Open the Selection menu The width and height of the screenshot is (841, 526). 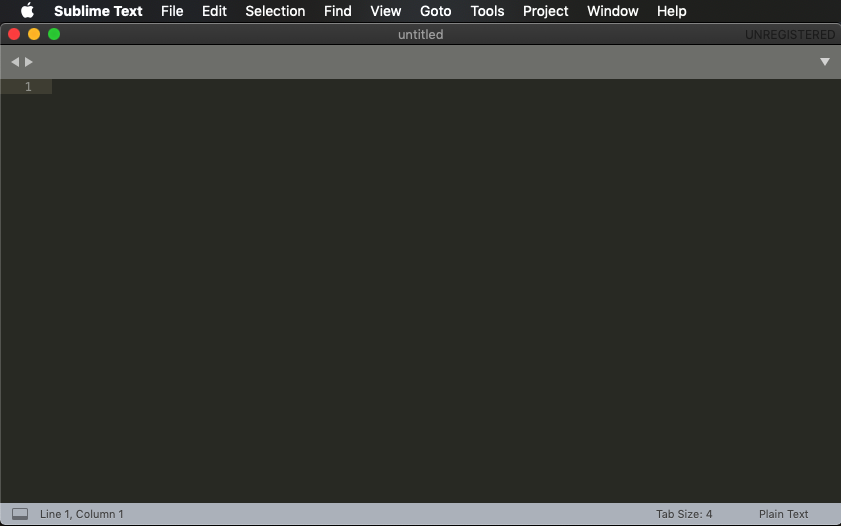click(x=275, y=11)
